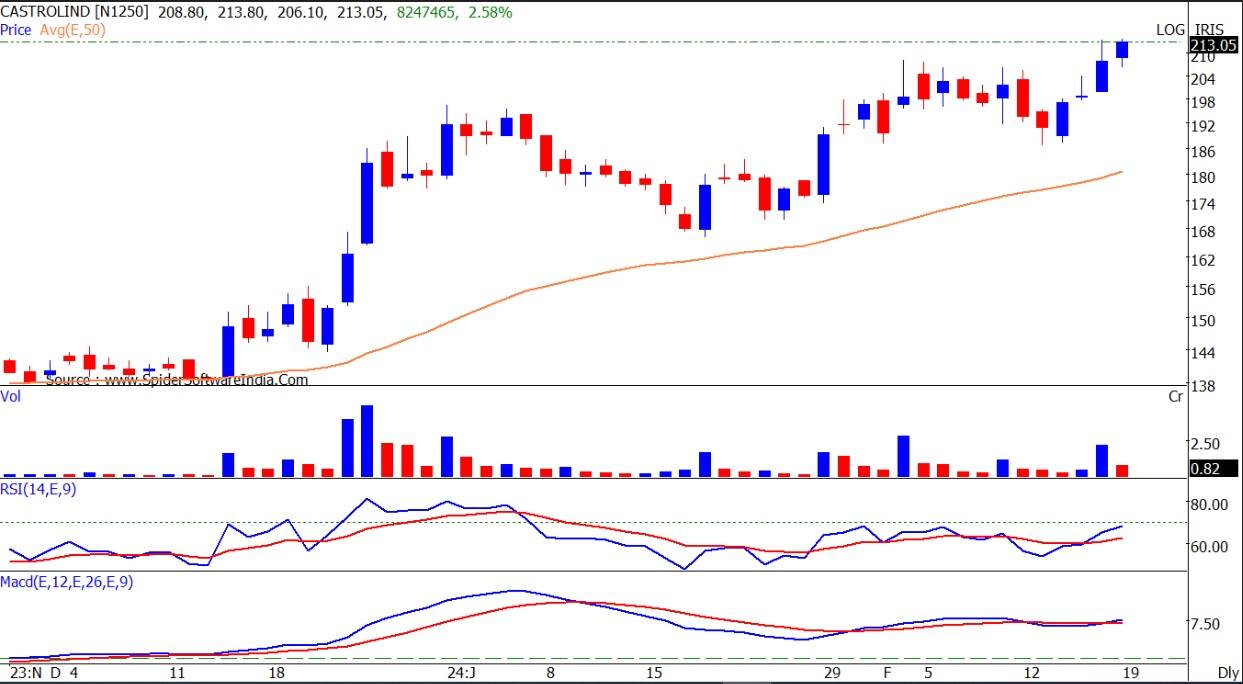
Task: Click the 138 price axis label
Action: click(1202, 385)
